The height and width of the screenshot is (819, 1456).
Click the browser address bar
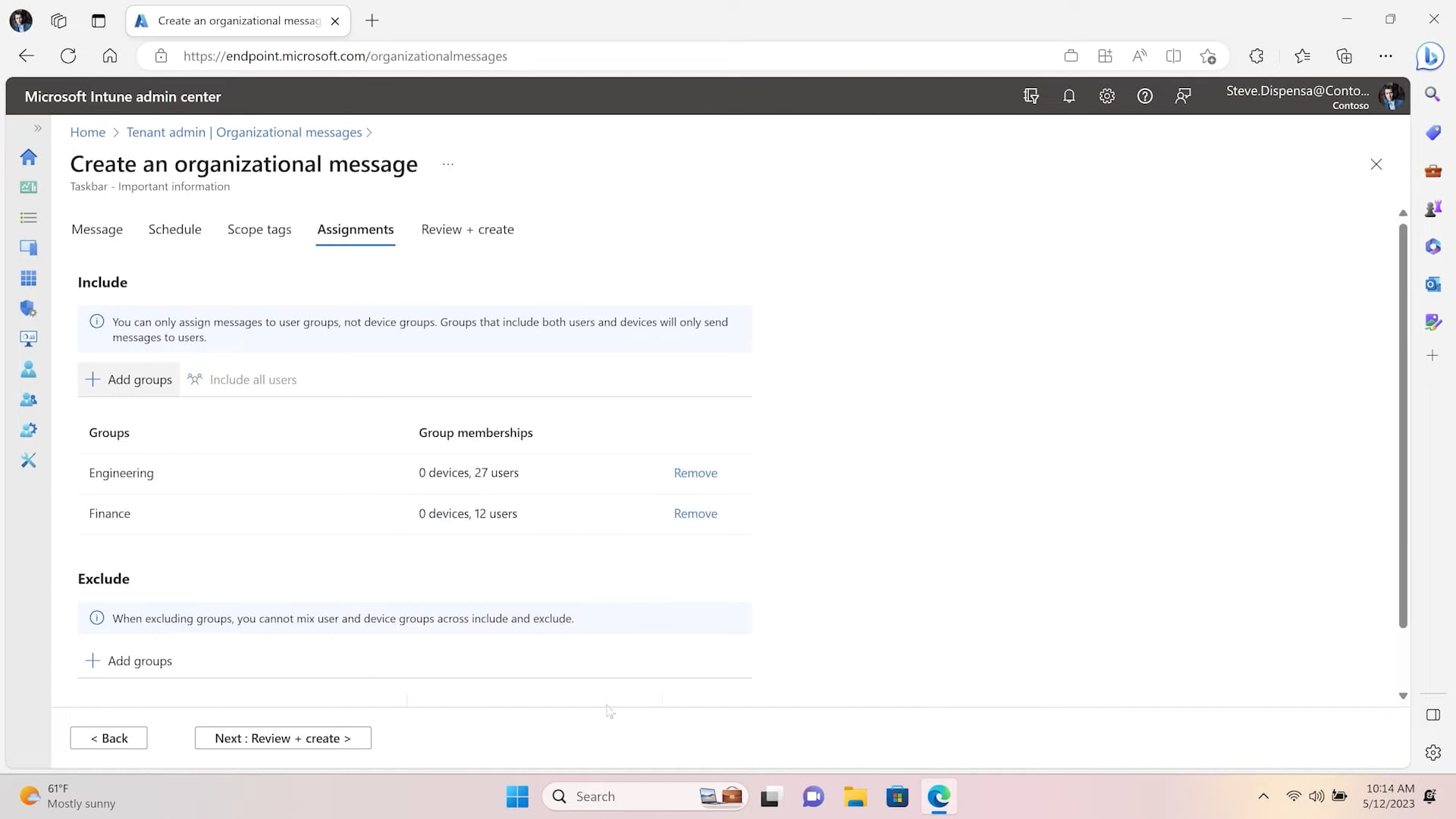coord(607,56)
